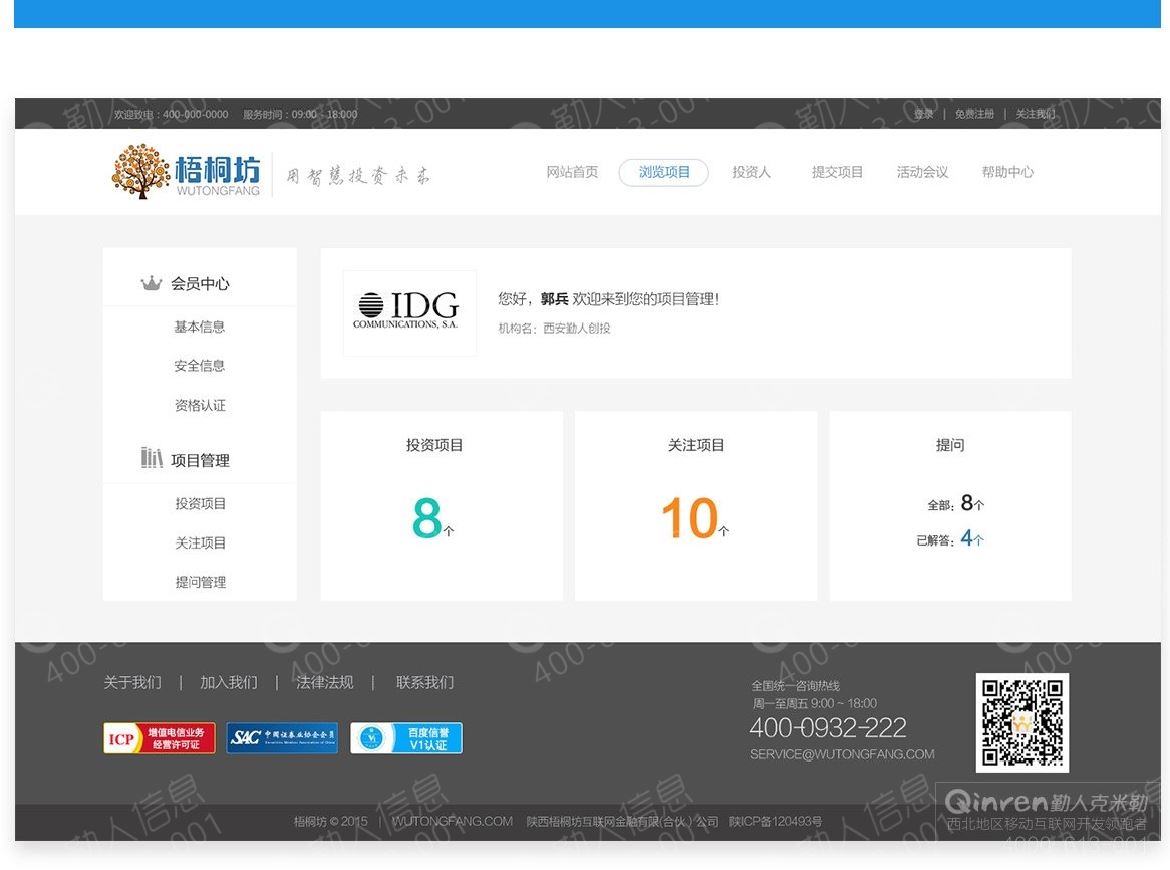Viewport: 1170px width, 870px height.
Task: Click the 提问 card title
Action: coord(950,445)
